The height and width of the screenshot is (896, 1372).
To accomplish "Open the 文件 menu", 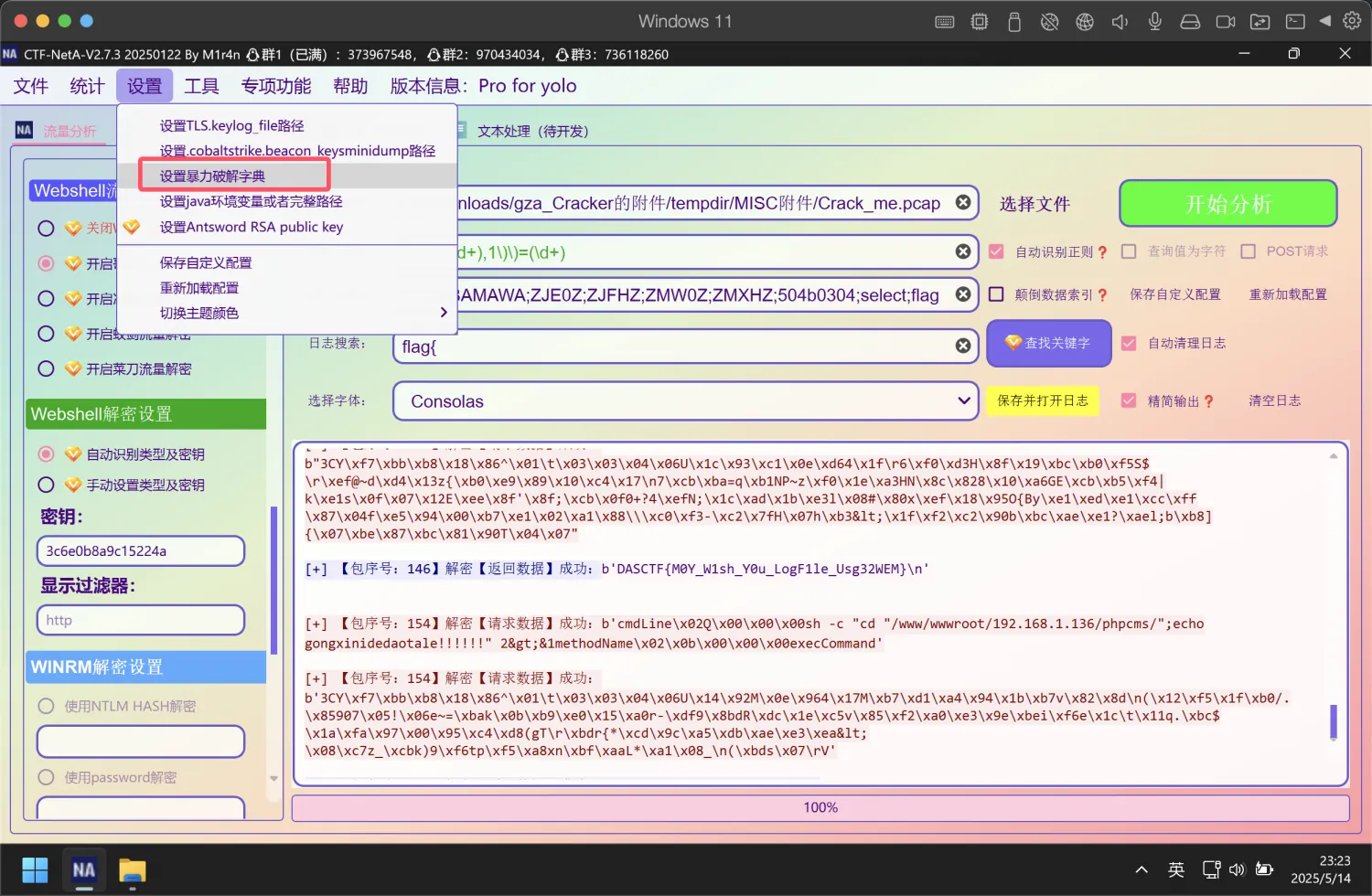I will (x=30, y=86).
